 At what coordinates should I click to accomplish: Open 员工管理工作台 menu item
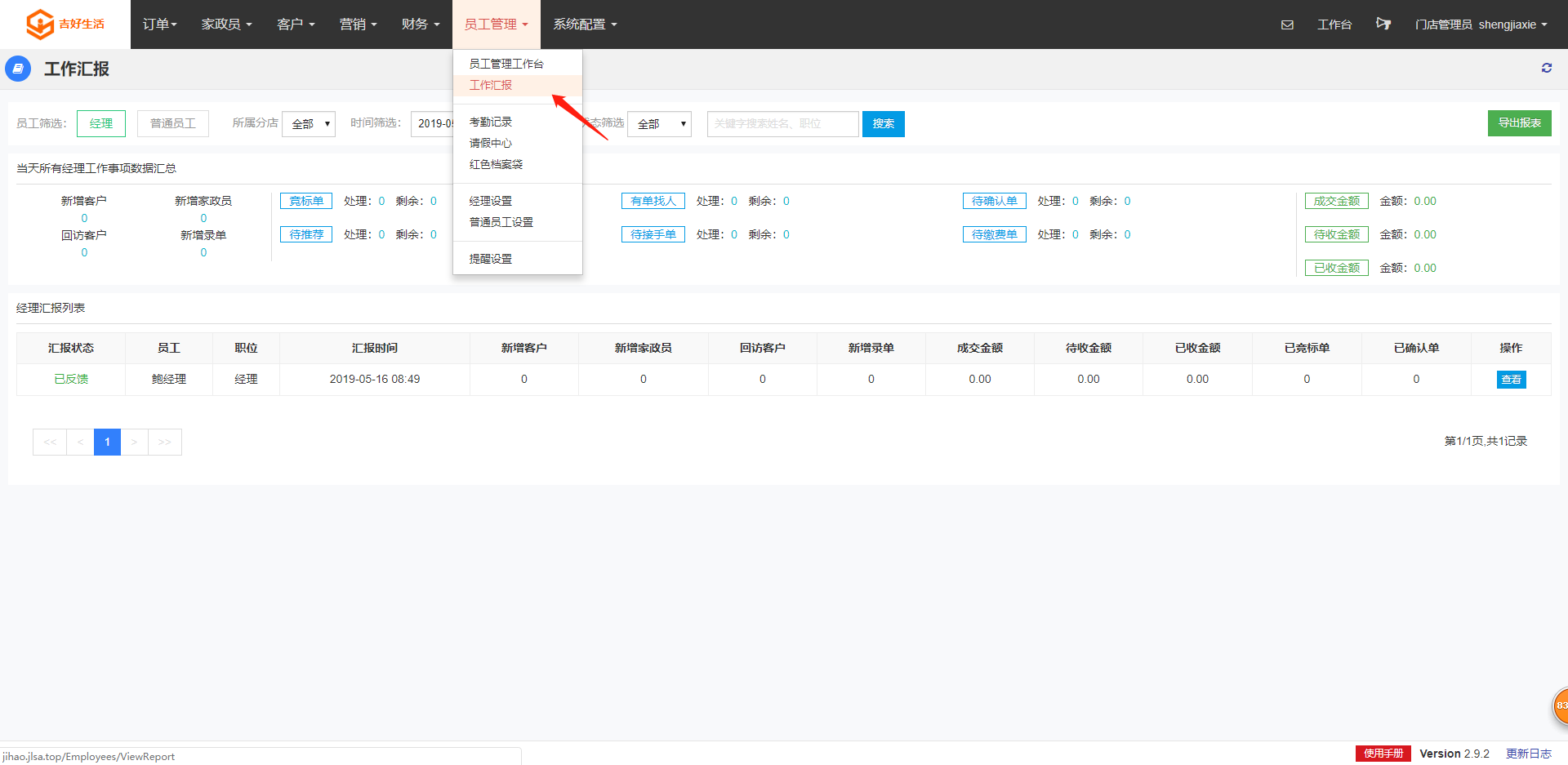coord(518,64)
